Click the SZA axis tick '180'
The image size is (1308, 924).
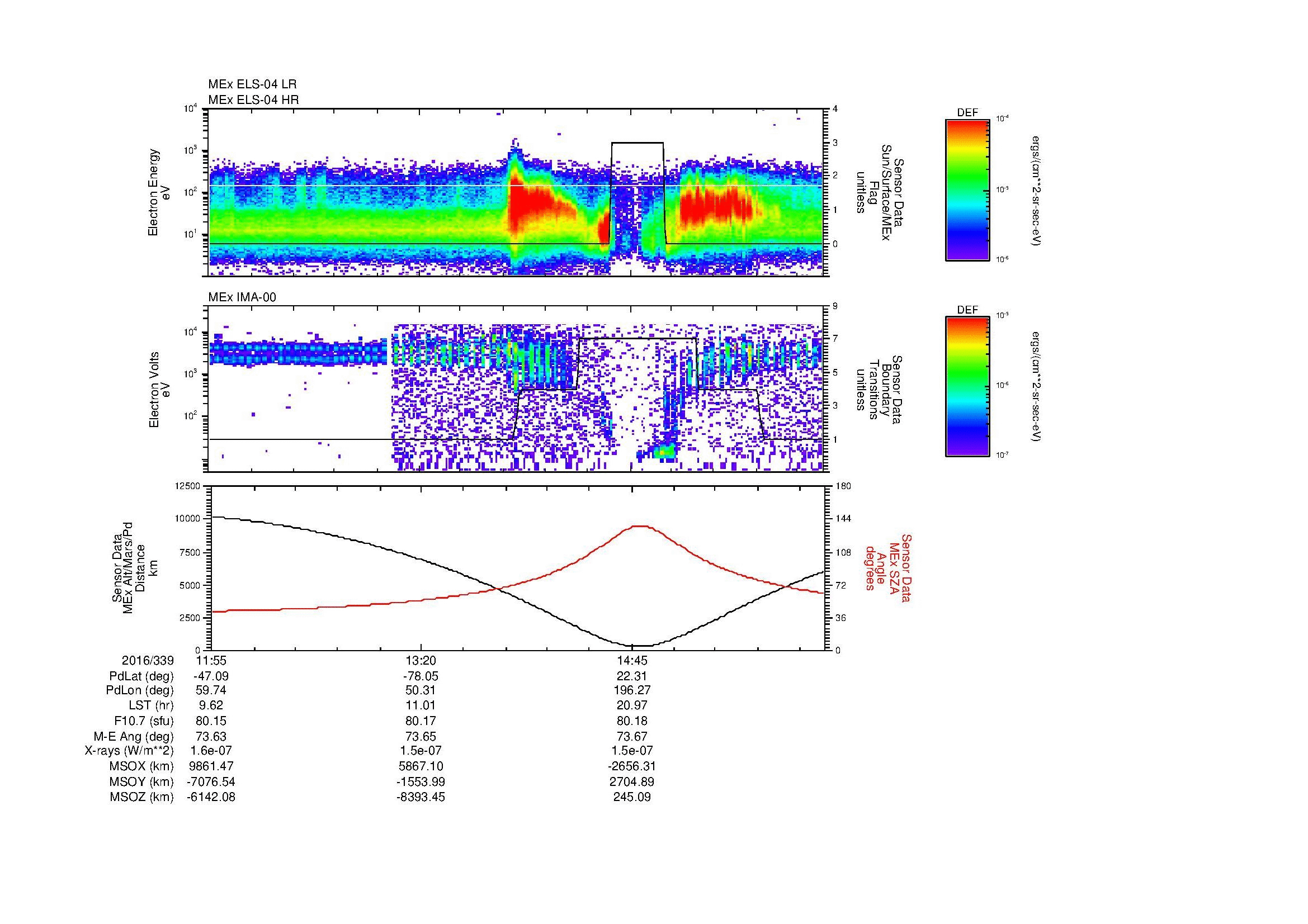coord(843,486)
